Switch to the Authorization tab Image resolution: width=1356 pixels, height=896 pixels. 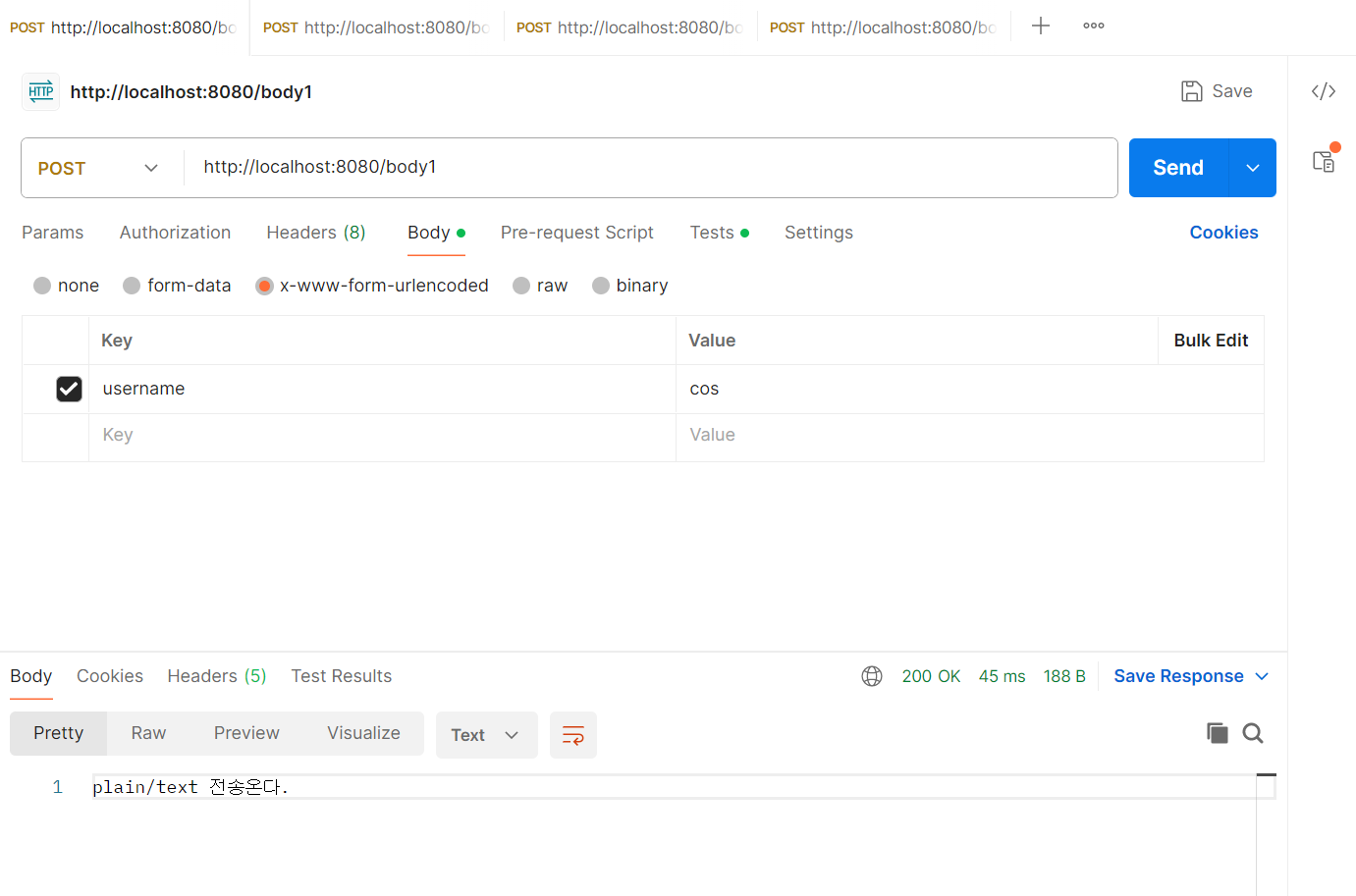[176, 233]
